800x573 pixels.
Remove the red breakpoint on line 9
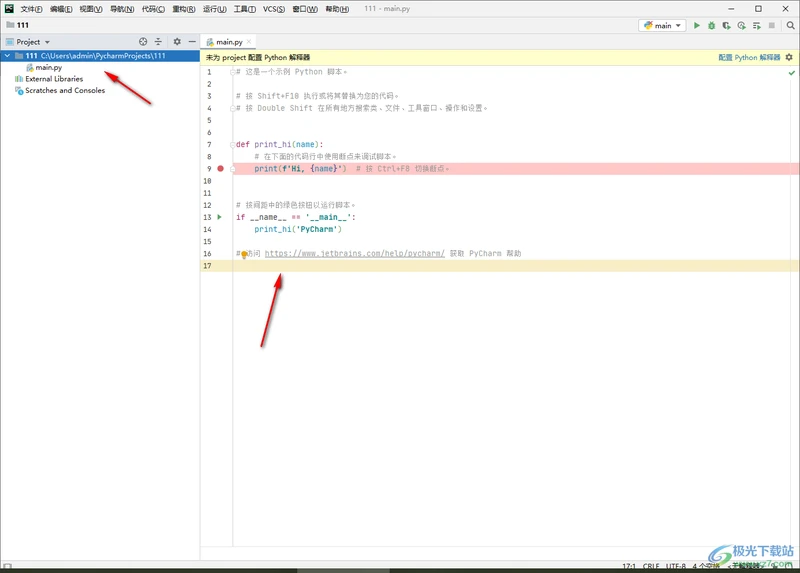(x=220, y=168)
